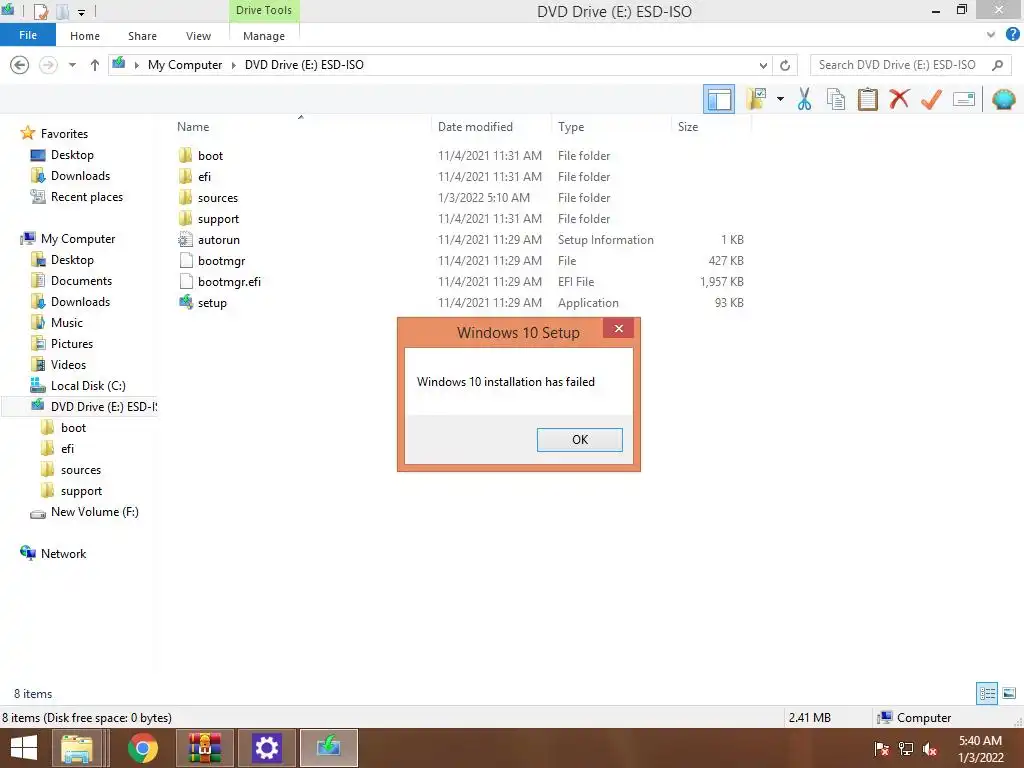Open File Explorer from the taskbar
Screen dimensions: 1024x768
pyautogui.click(x=77, y=748)
